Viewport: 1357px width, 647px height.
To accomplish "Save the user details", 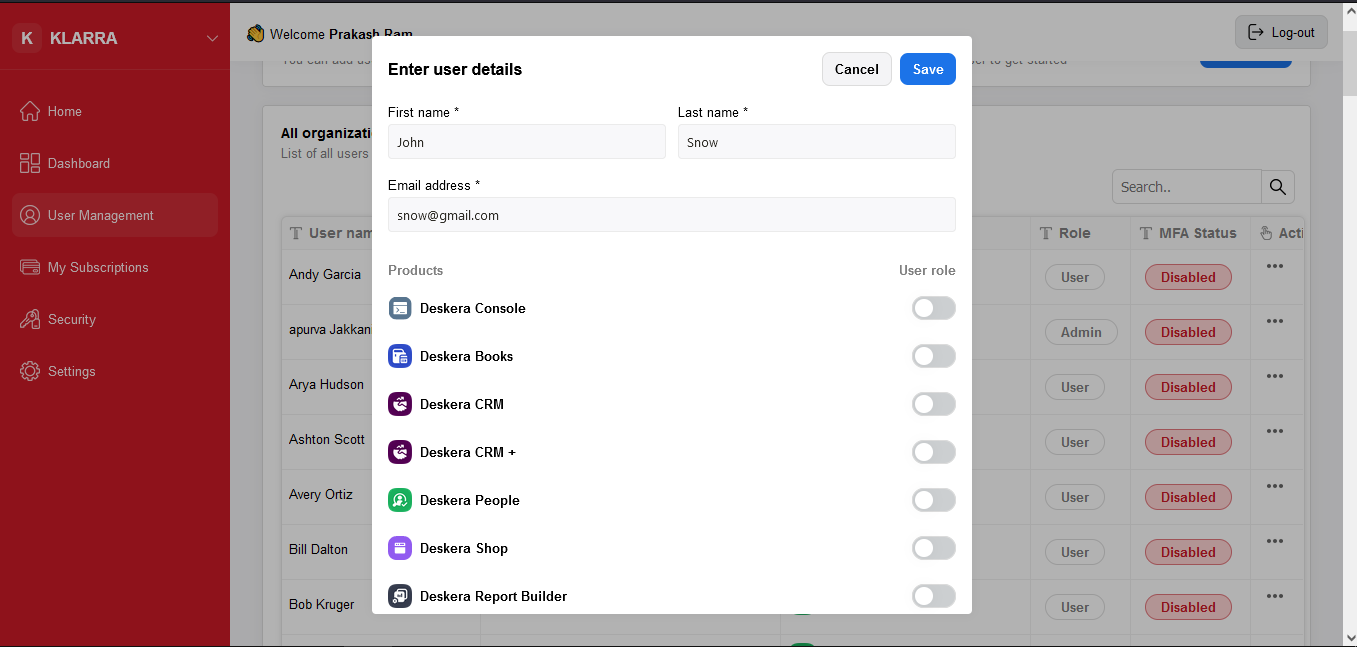I will [928, 69].
